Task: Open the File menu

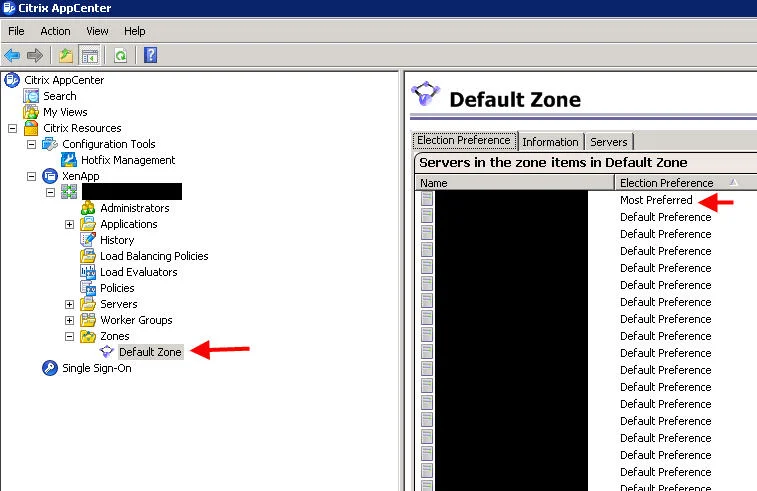Action: pyautogui.click(x=16, y=31)
